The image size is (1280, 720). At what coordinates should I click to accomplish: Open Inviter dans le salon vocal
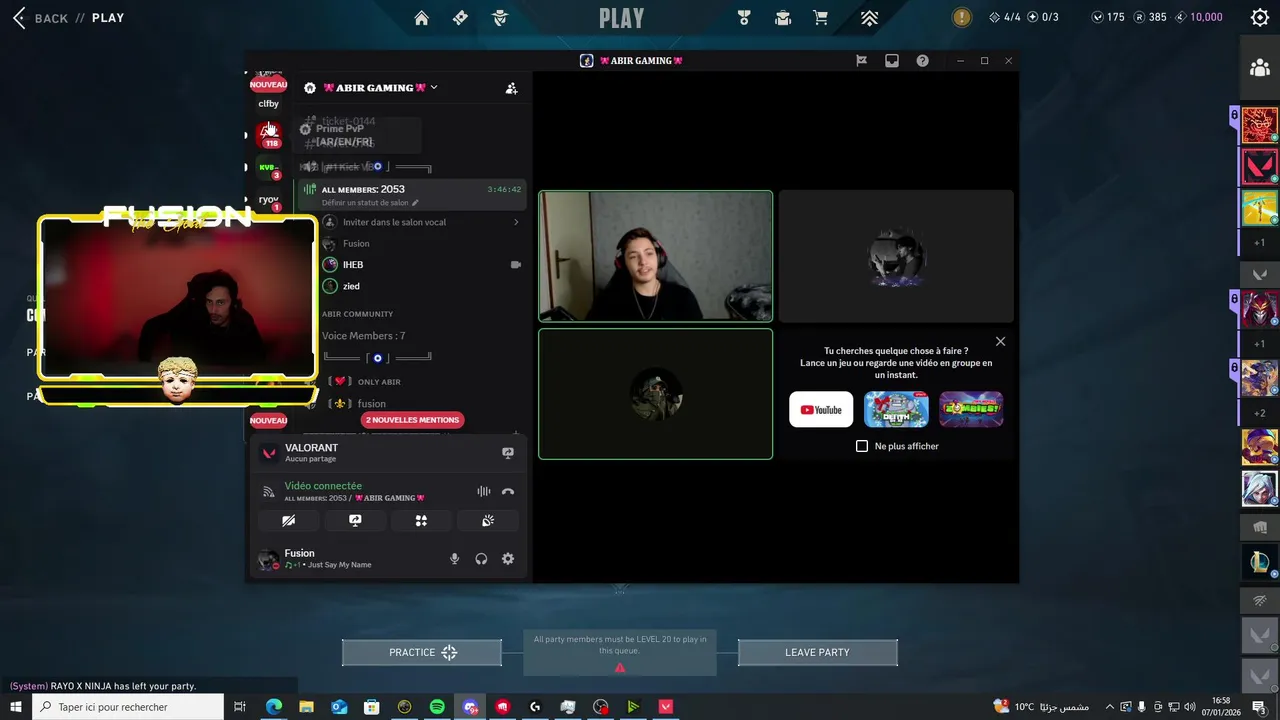(x=421, y=222)
